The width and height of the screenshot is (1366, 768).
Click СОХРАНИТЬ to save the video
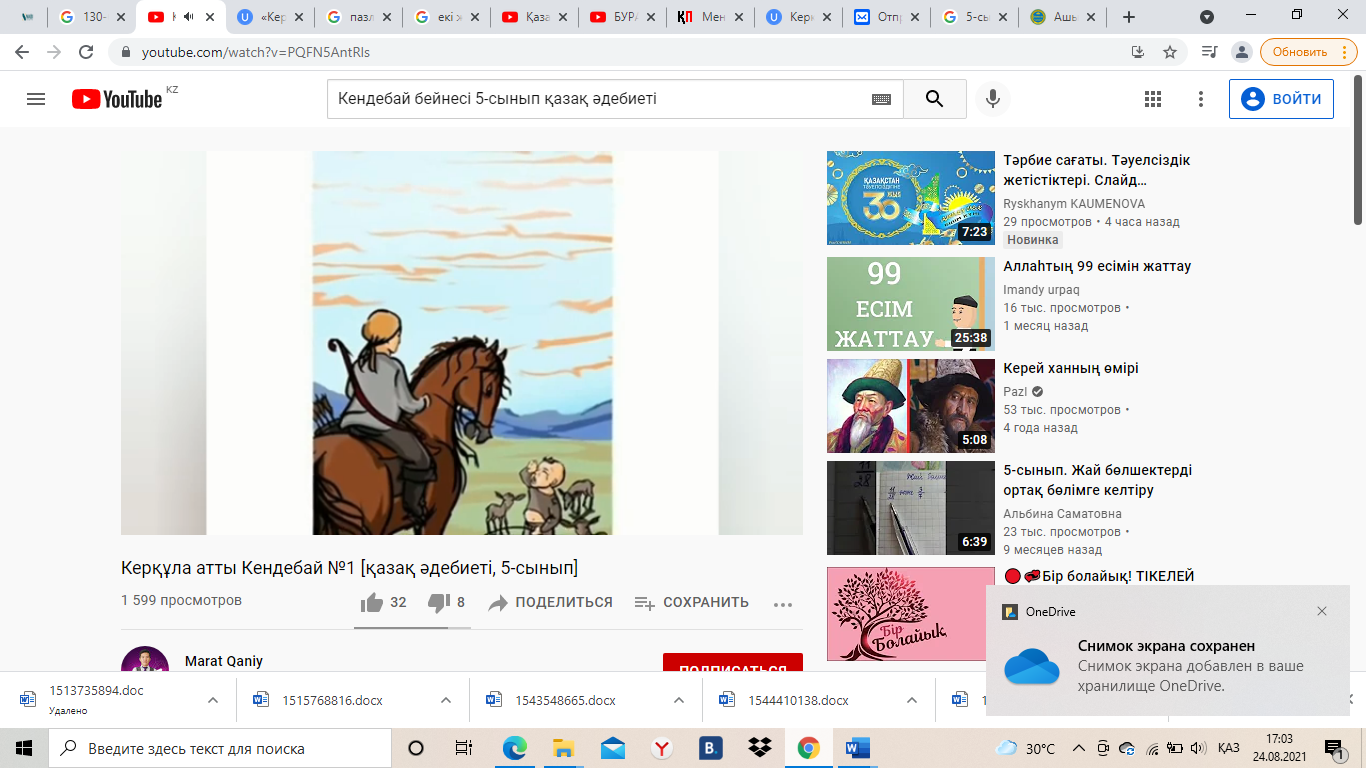point(692,603)
